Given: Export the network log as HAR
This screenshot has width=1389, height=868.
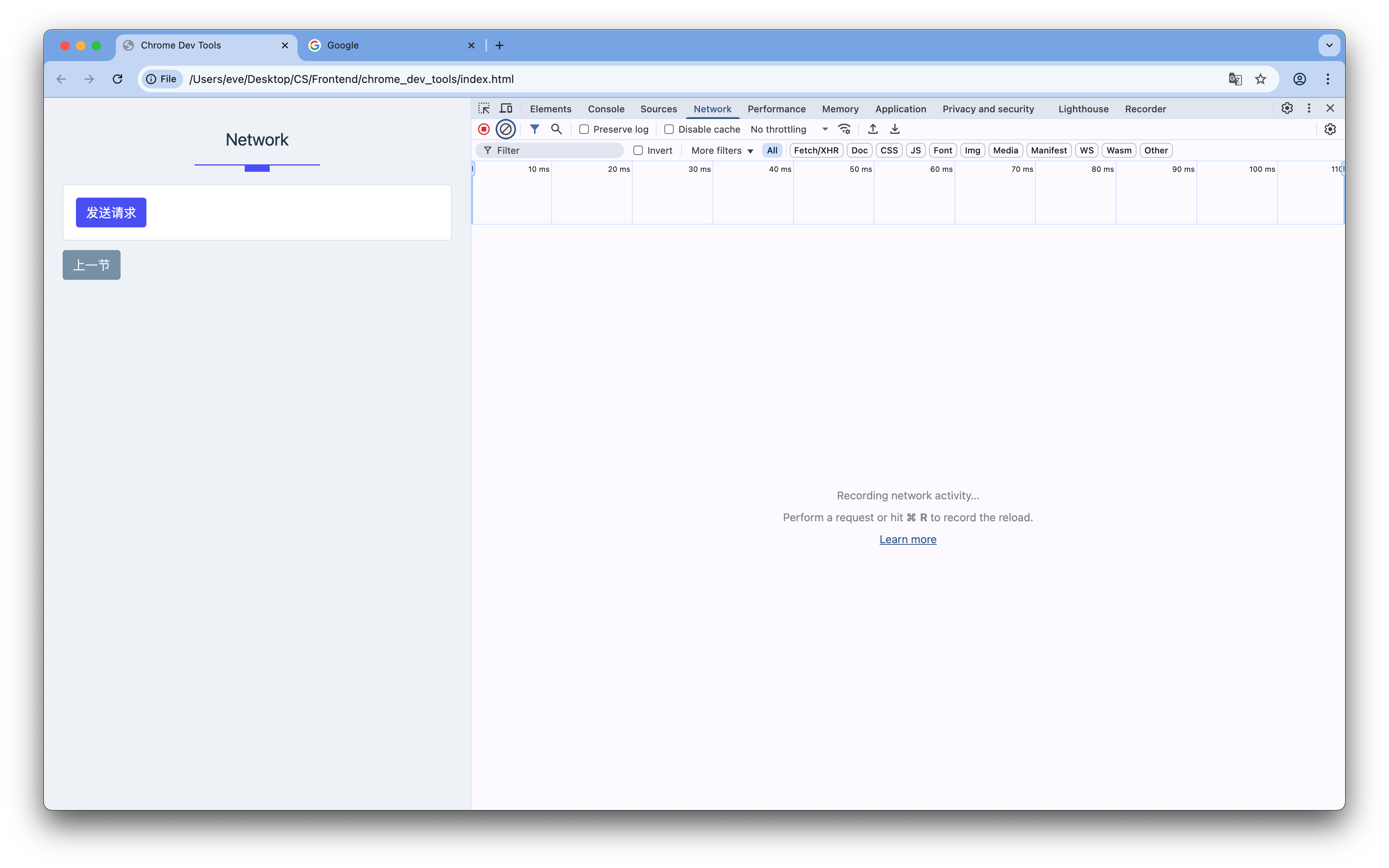Looking at the screenshot, I should point(895,129).
